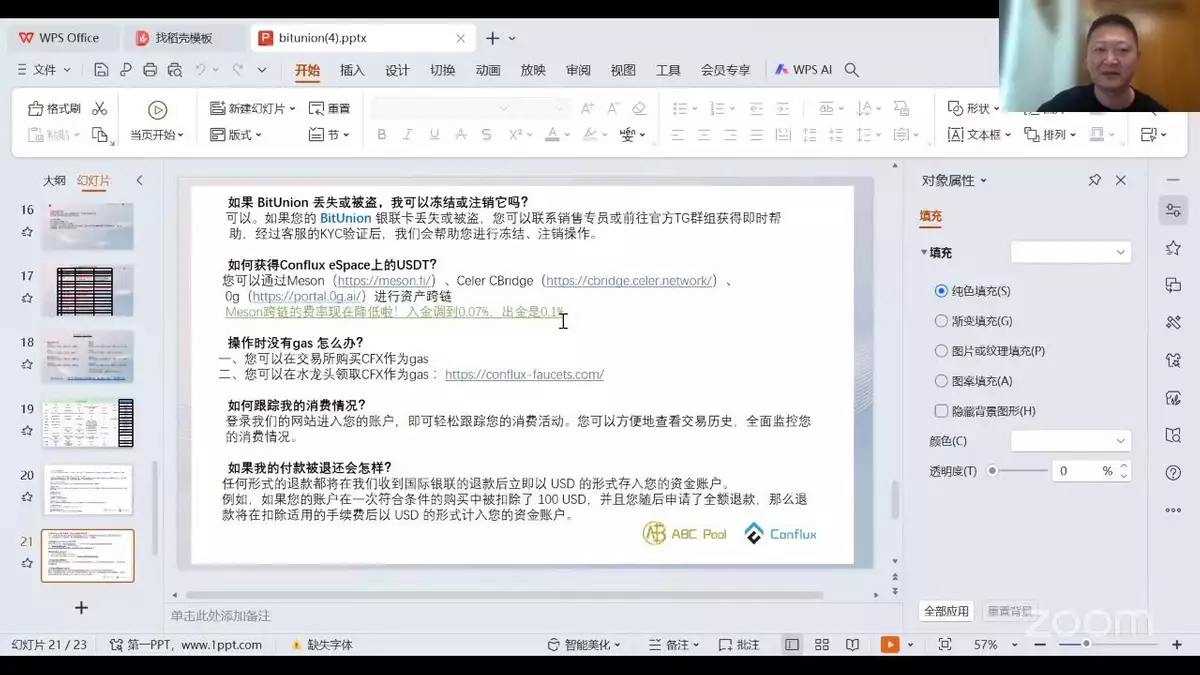Click the Bold formatting button
This screenshot has height=675, width=1200.
381,135
